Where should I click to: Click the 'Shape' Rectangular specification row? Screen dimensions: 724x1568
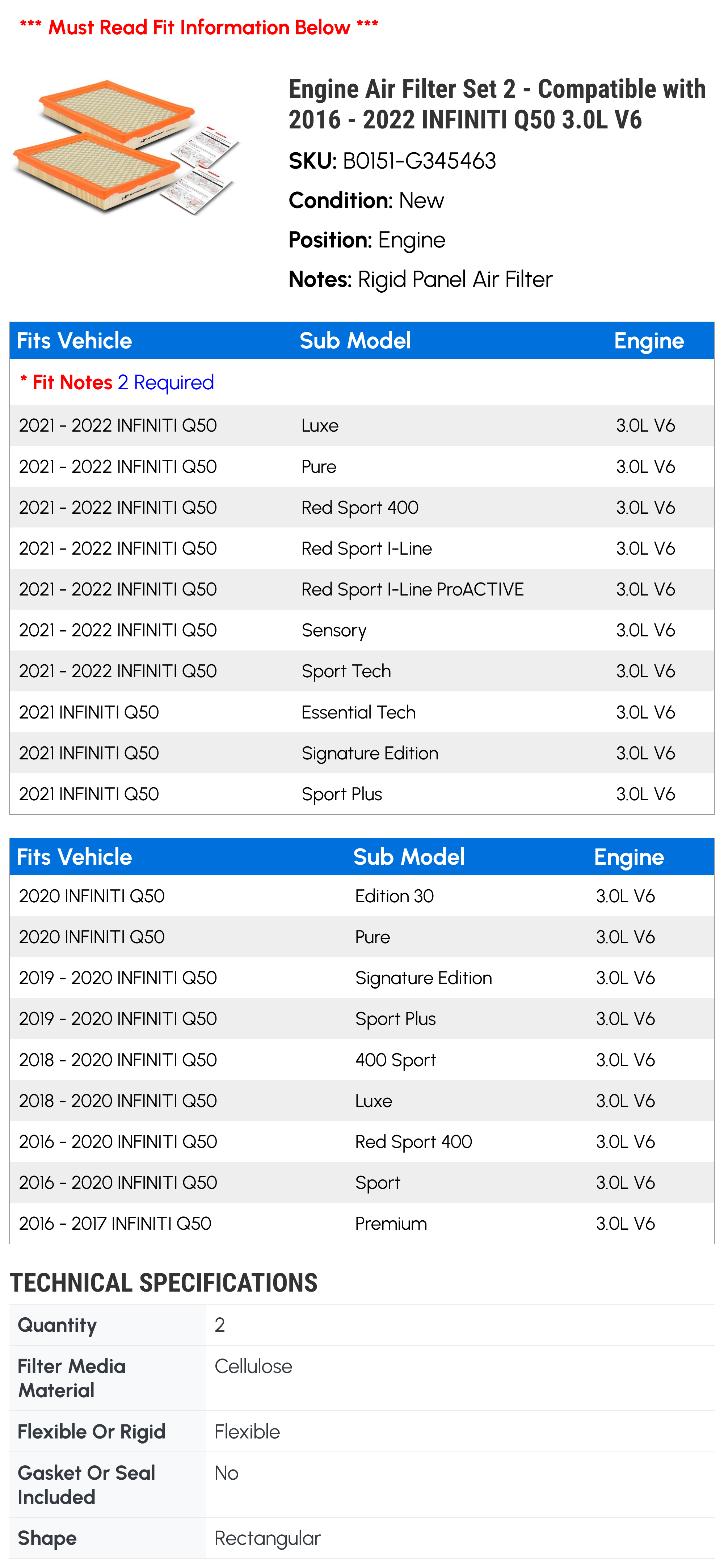pos(362,1538)
